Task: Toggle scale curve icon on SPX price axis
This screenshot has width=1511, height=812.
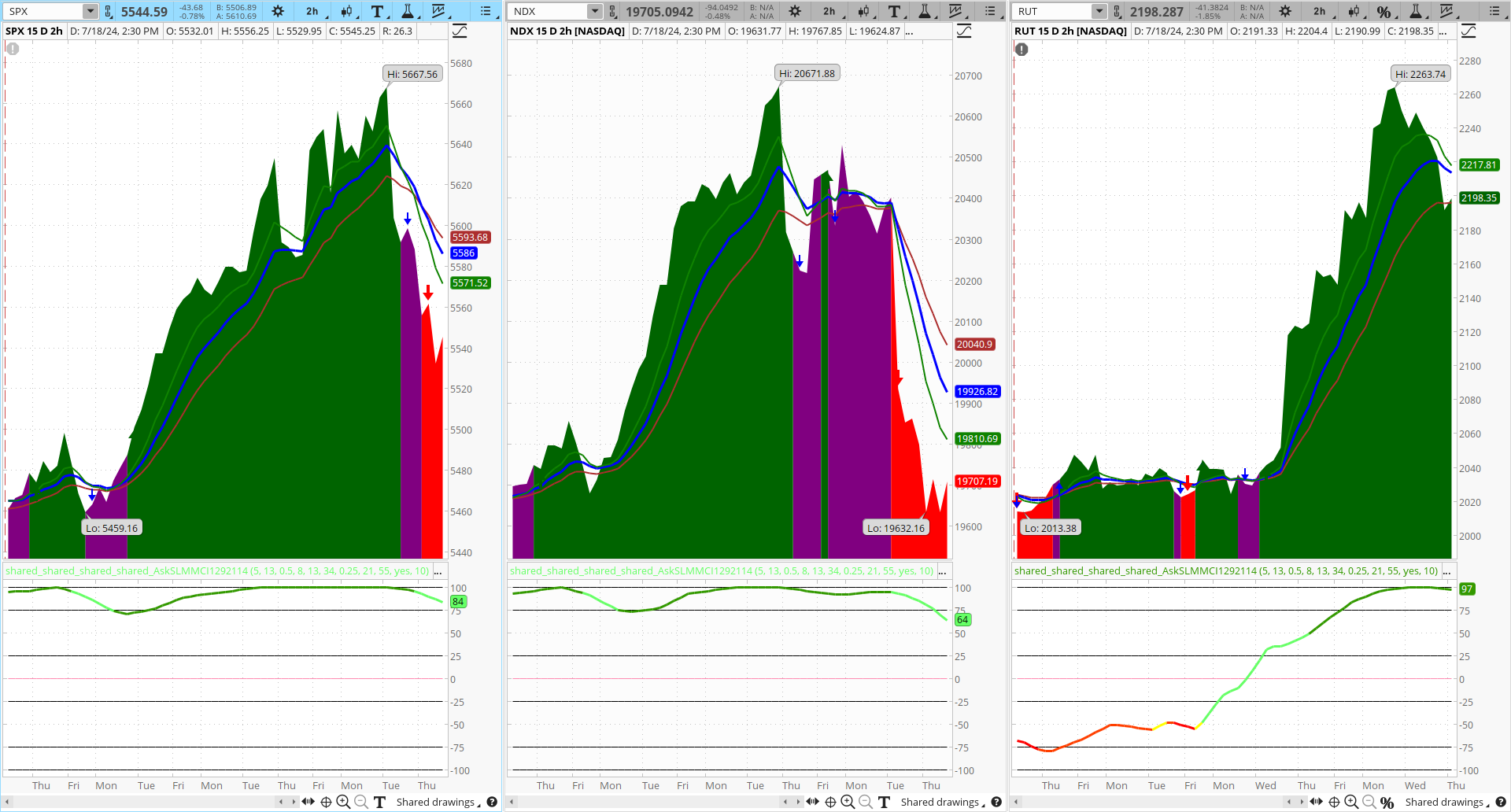Action: 460,31
